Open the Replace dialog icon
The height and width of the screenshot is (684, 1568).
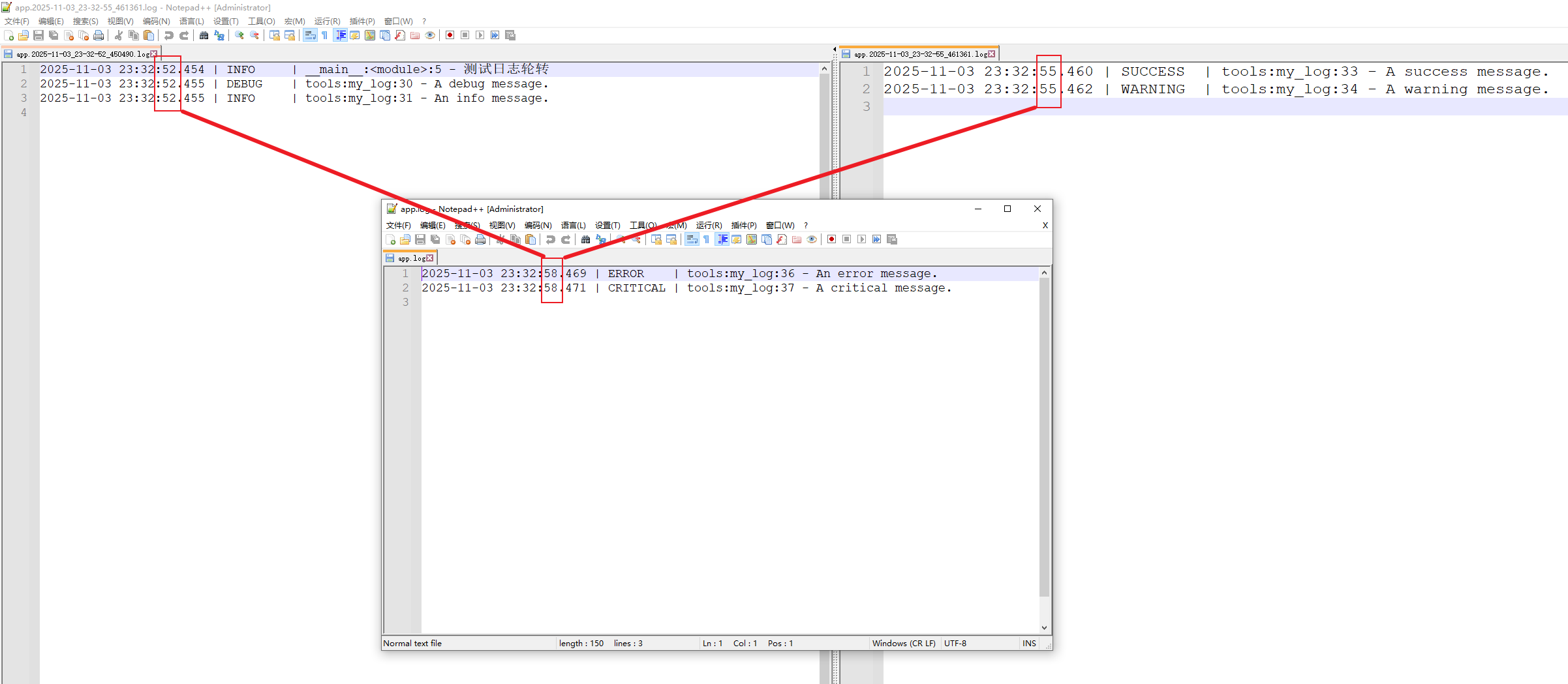coord(219,35)
